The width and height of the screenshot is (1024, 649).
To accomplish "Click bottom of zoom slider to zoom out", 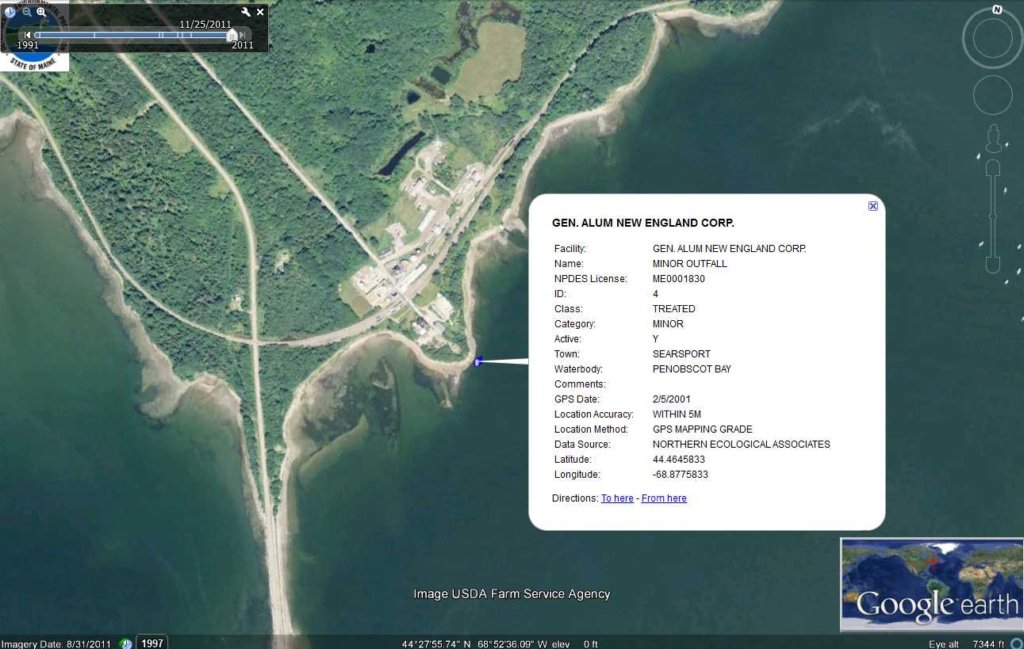I will 993,264.
